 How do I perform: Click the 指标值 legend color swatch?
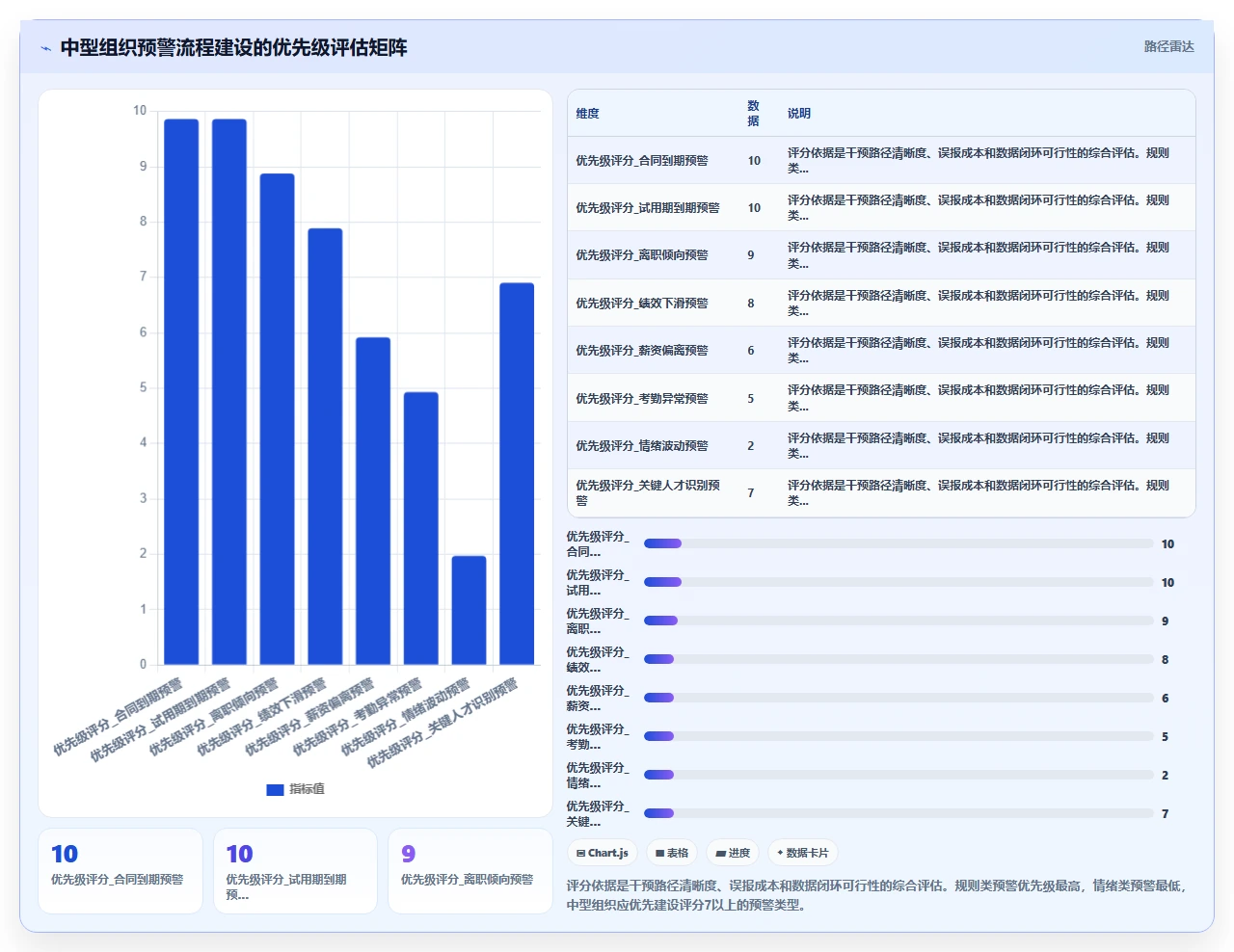(x=275, y=789)
